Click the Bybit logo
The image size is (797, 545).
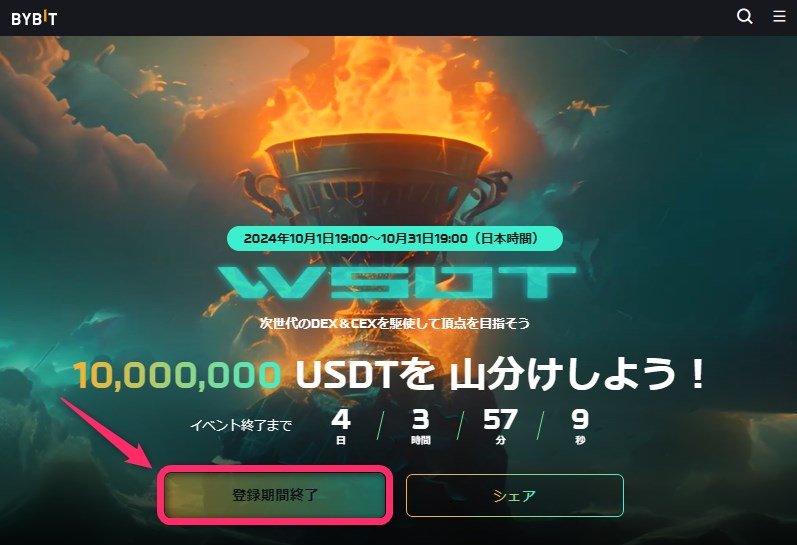(x=34, y=18)
